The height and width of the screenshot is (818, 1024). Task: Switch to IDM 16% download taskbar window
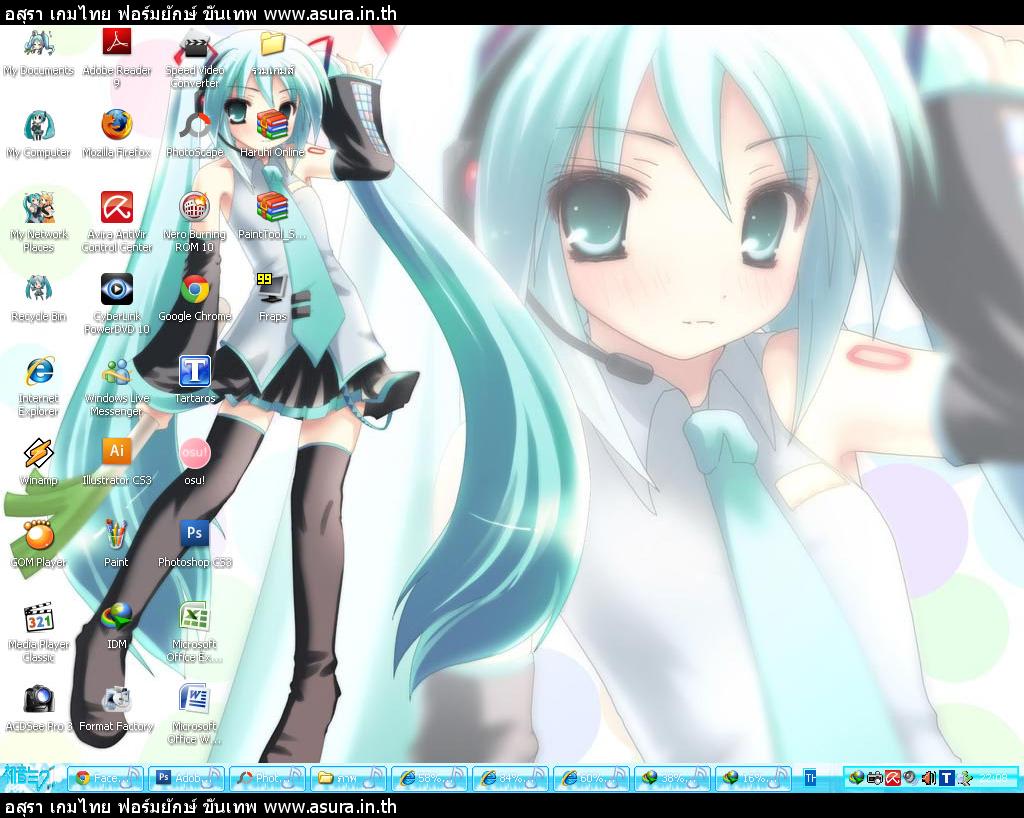(754, 778)
